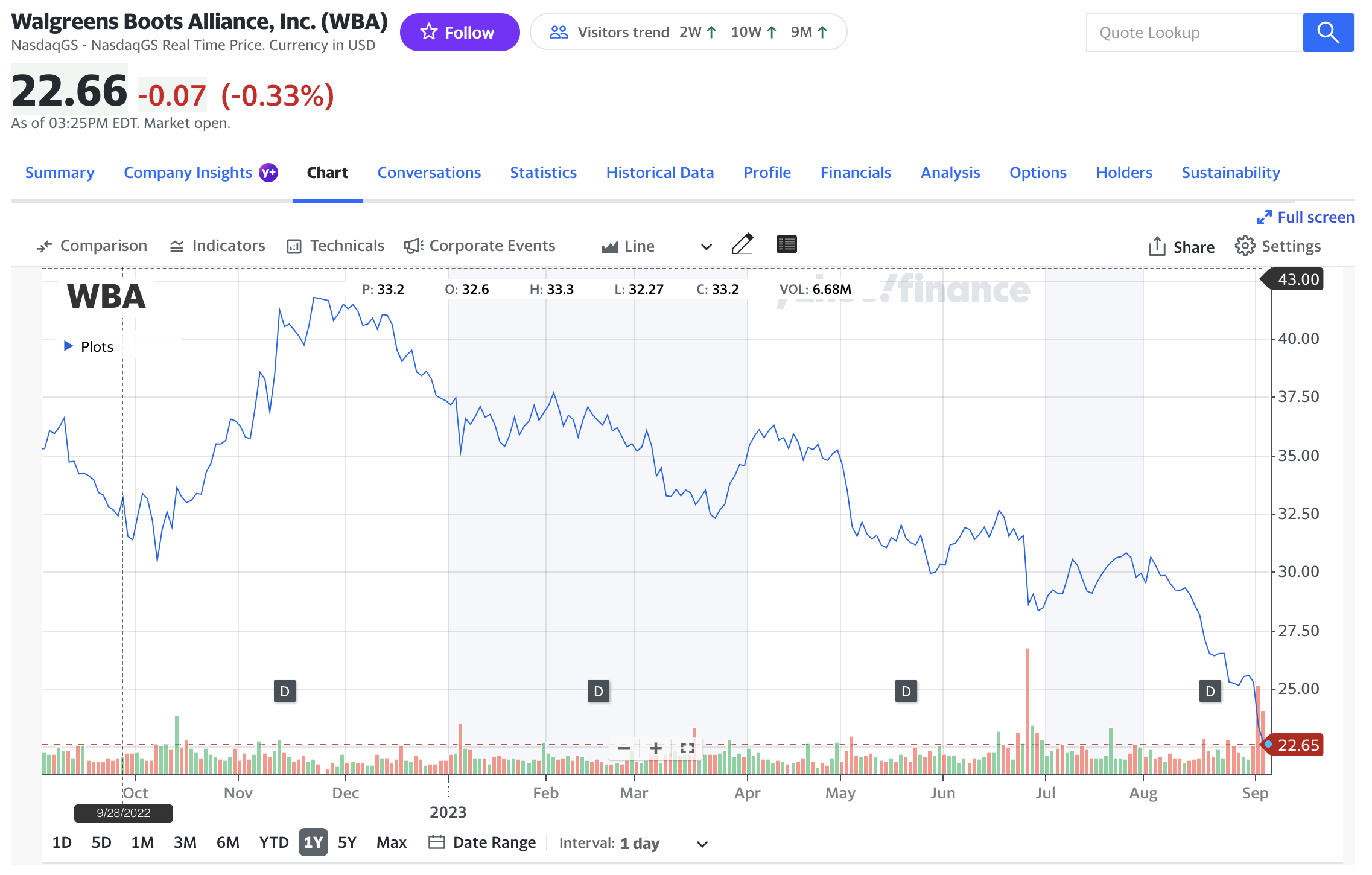The height and width of the screenshot is (875, 1372).
Task: Click the blue quote search magnifier button
Action: coord(1327,33)
